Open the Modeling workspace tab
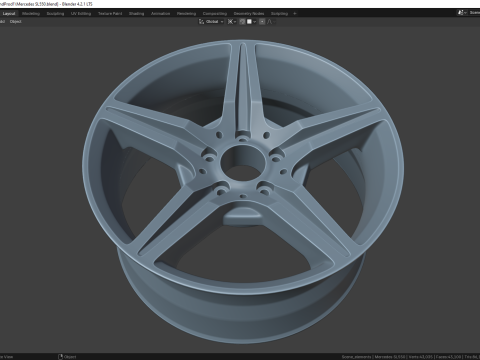Screen dimensions: 480x360 31,14
